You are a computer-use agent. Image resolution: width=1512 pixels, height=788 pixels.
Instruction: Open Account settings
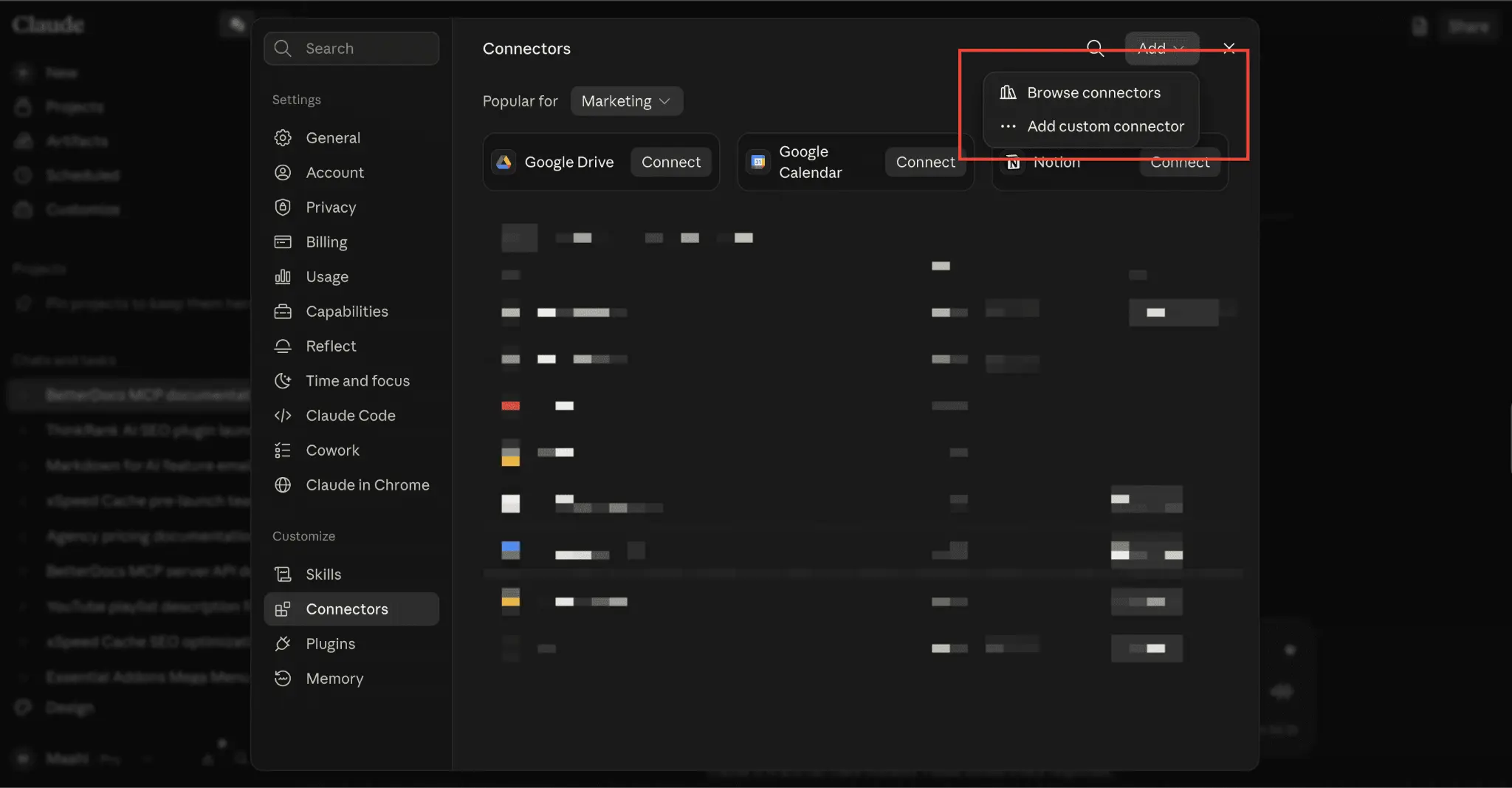click(x=351, y=173)
